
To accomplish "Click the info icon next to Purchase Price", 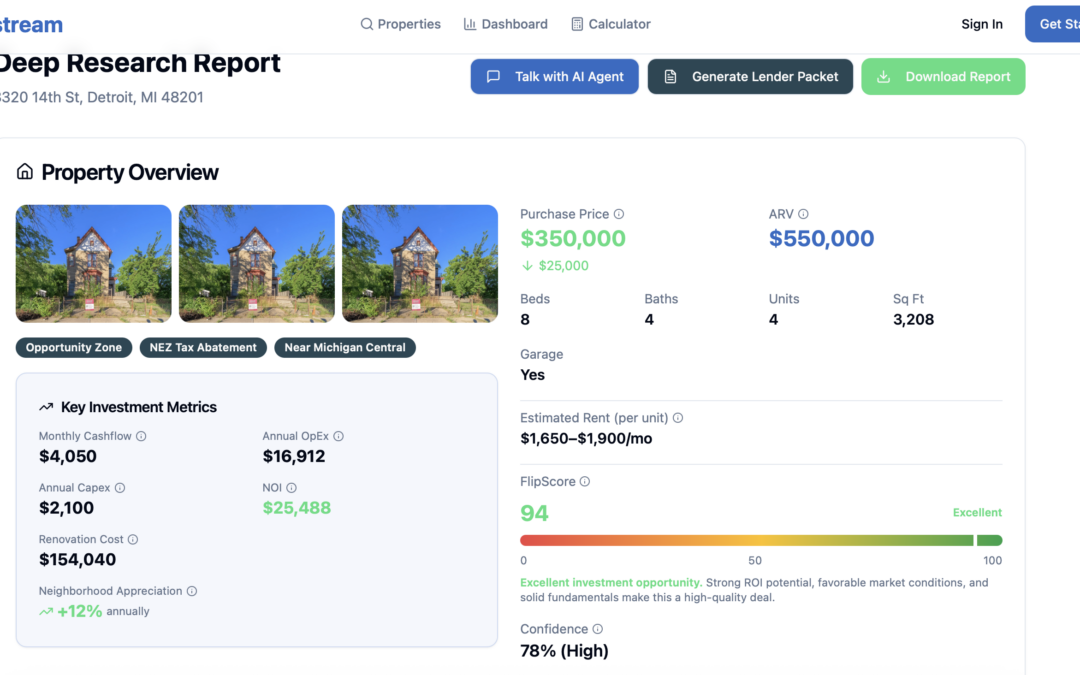I will [619, 214].
